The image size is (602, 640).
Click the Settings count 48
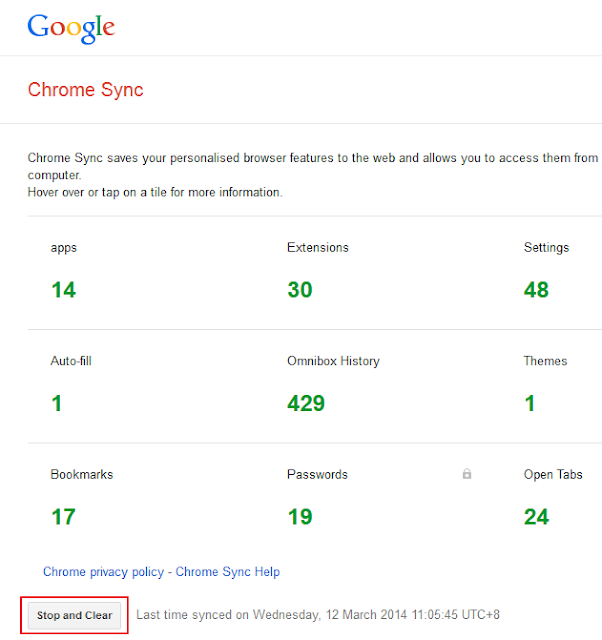coord(536,290)
